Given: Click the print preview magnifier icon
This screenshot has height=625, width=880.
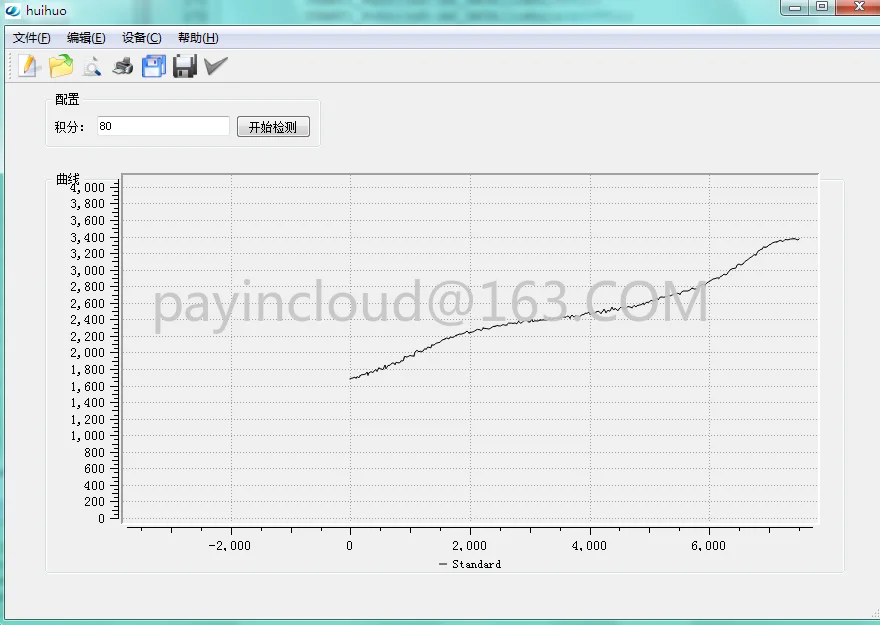Looking at the screenshot, I should [x=92, y=67].
